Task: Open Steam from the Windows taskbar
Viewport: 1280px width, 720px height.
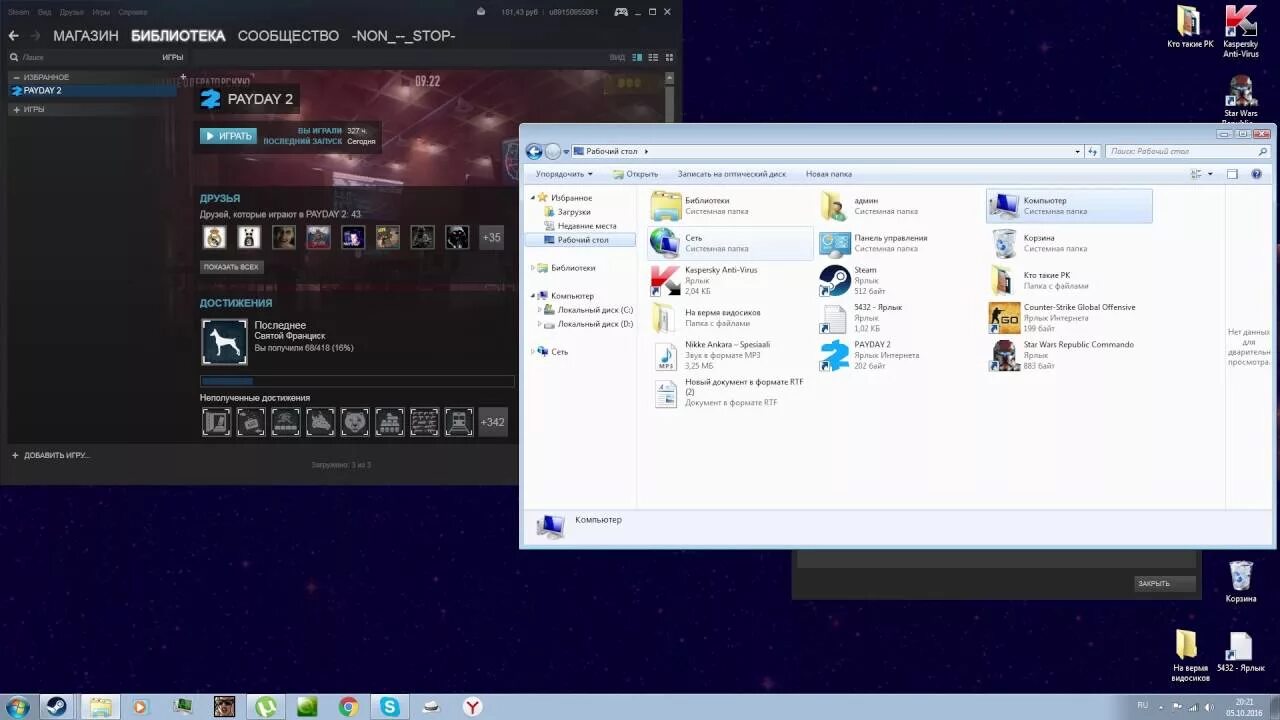Action: pos(56,707)
